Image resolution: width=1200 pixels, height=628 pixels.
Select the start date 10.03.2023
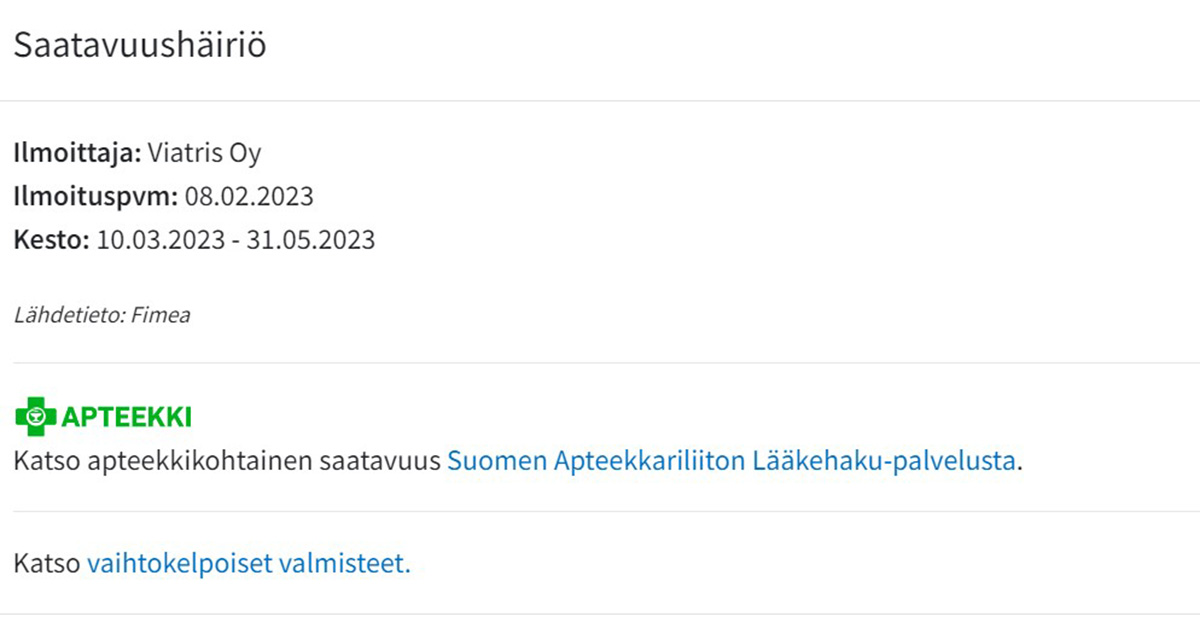tap(160, 240)
